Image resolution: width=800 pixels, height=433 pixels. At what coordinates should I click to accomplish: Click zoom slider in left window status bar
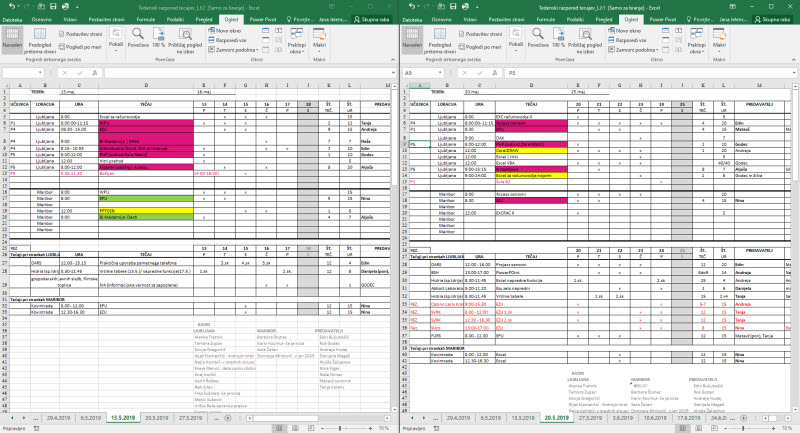click(340, 428)
